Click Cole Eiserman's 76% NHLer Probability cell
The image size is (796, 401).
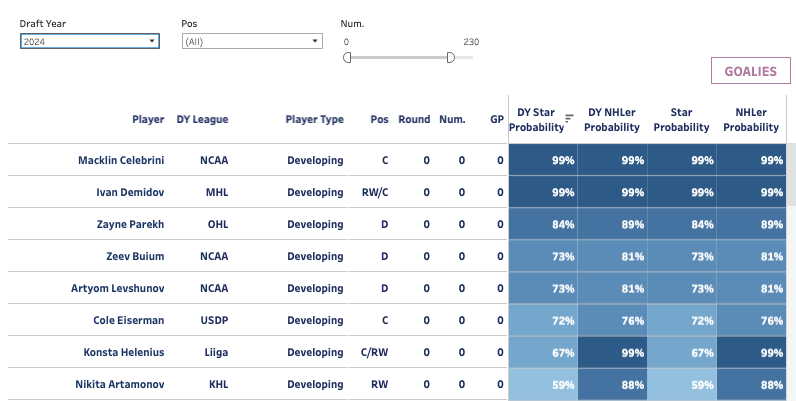tap(750, 320)
